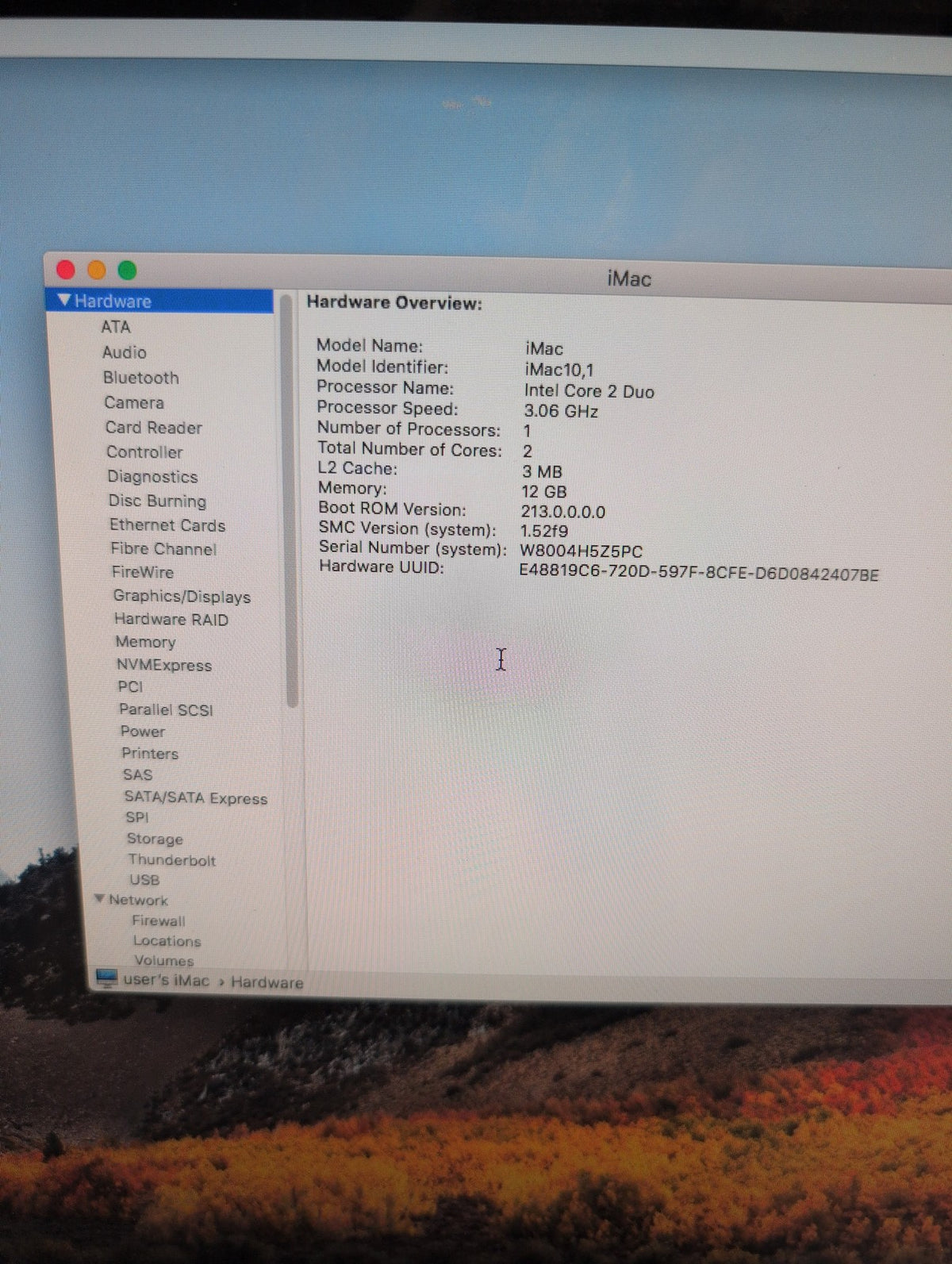Minimize window with the yellow button
Screen dimensions: 952x1264
click(x=97, y=270)
